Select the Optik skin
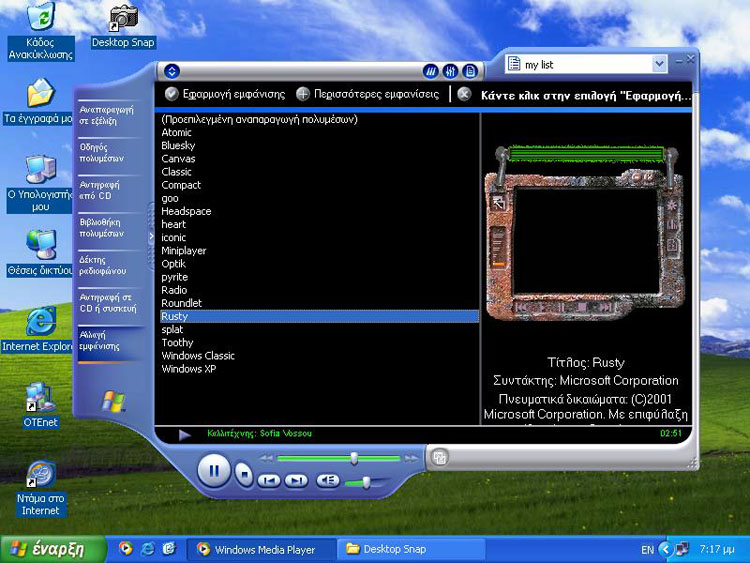The image size is (750, 563). point(320,264)
